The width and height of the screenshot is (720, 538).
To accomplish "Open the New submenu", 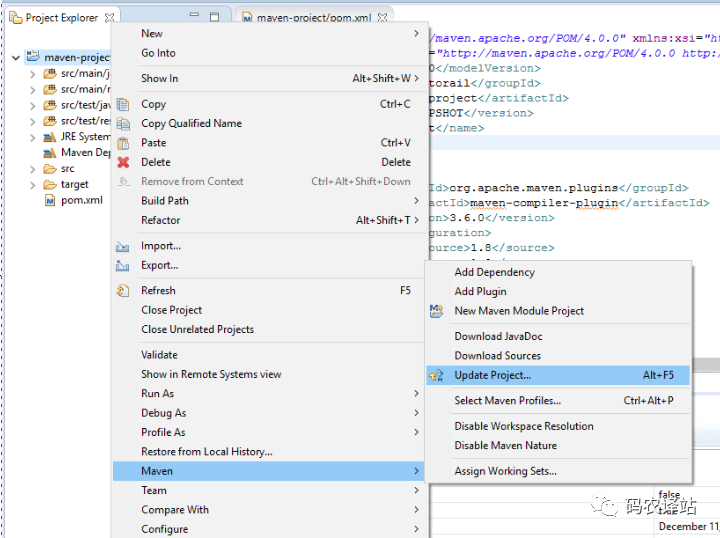I will [x=268, y=34].
